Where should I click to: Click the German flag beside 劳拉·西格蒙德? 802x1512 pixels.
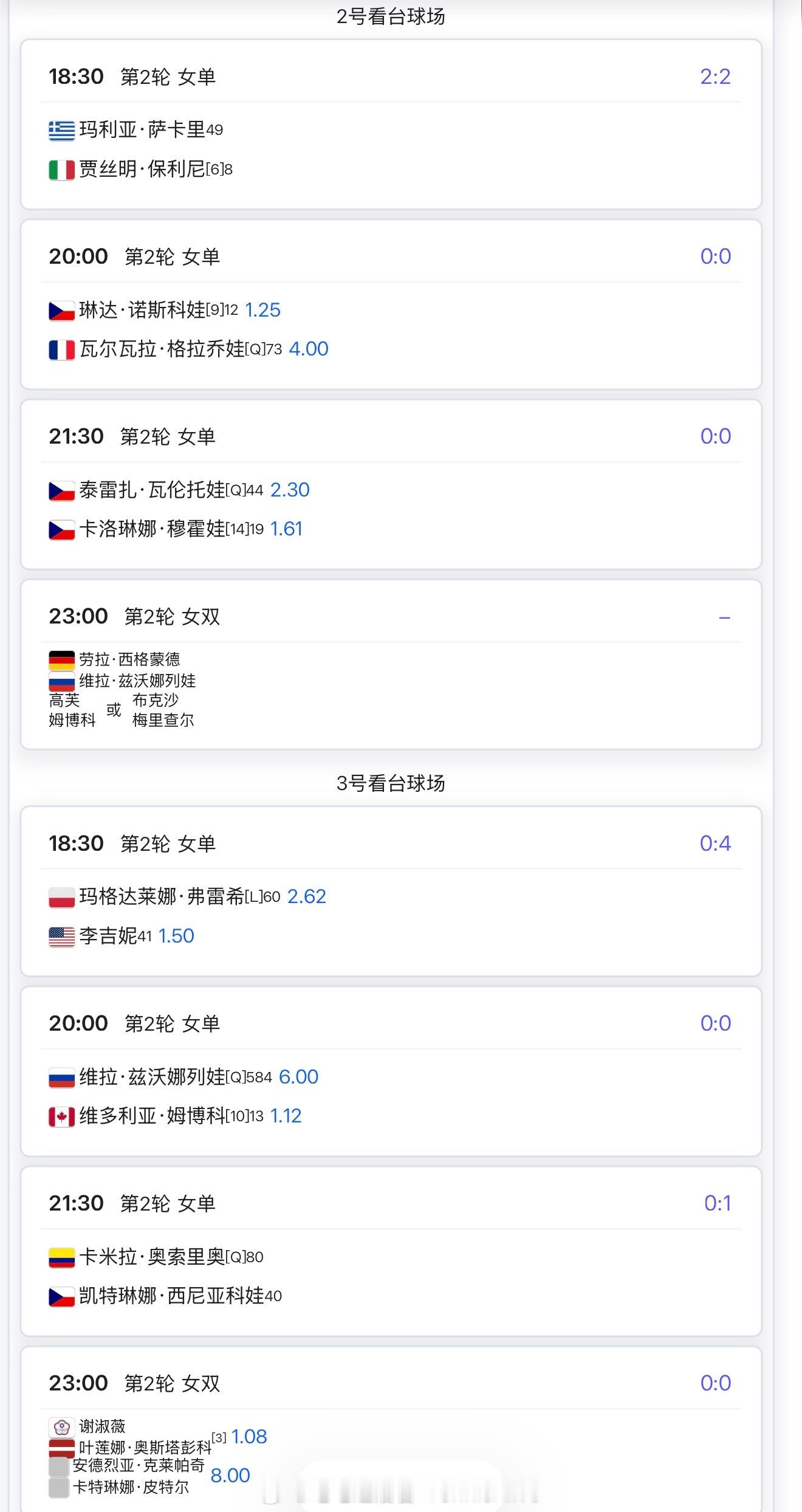61,660
